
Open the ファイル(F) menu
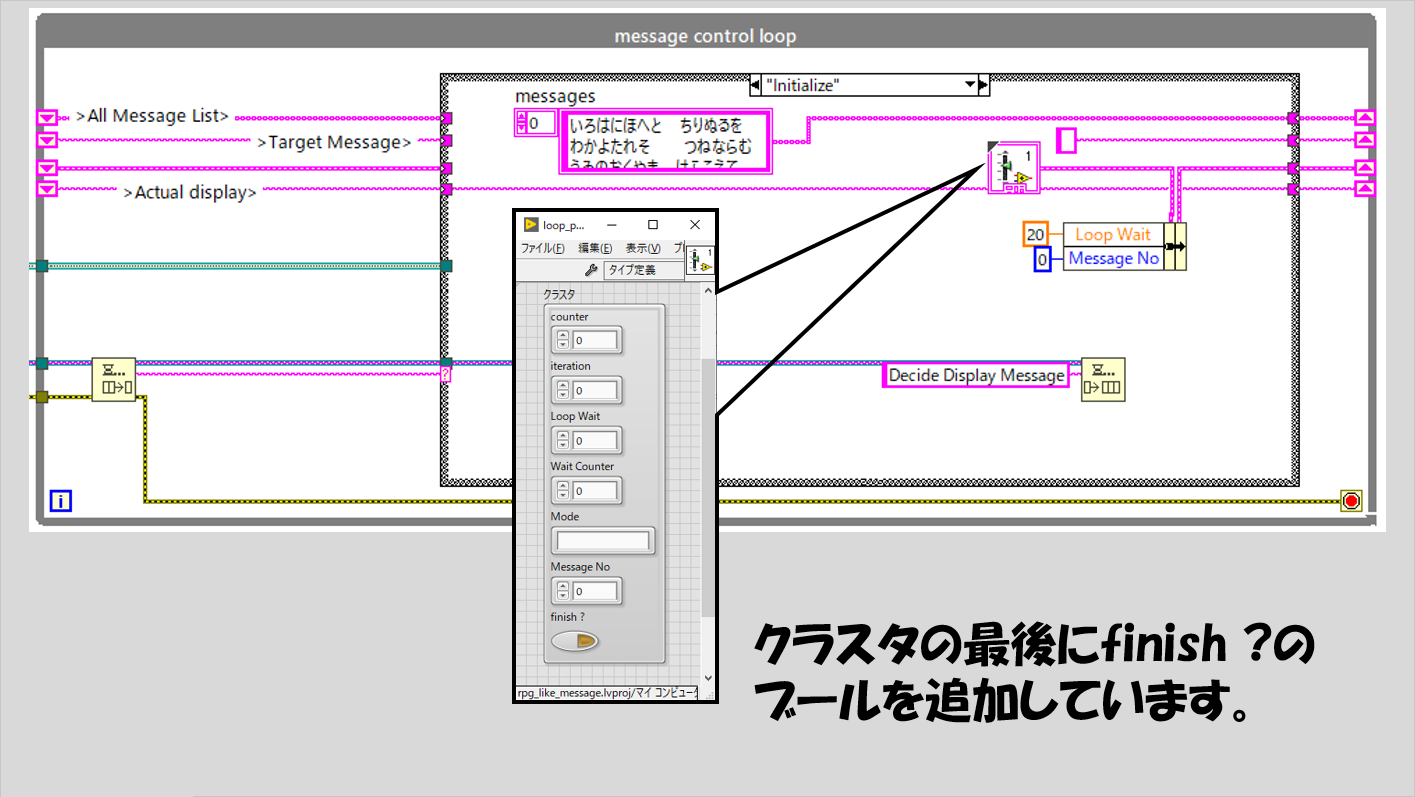pyautogui.click(x=542, y=248)
